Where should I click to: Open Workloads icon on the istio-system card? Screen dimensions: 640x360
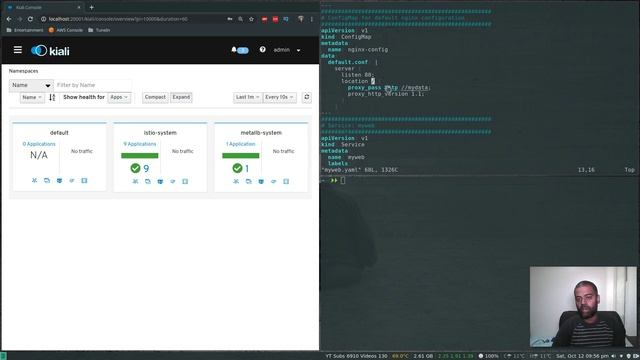click(x=160, y=181)
